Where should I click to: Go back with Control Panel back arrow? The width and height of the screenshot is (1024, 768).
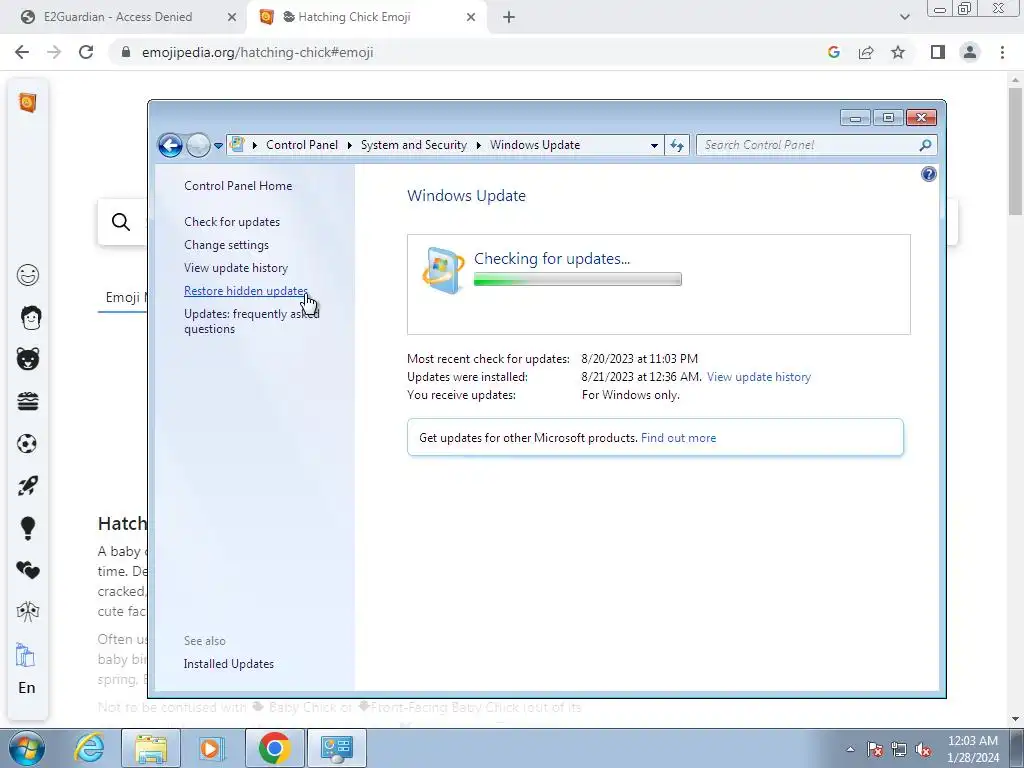[x=170, y=145]
